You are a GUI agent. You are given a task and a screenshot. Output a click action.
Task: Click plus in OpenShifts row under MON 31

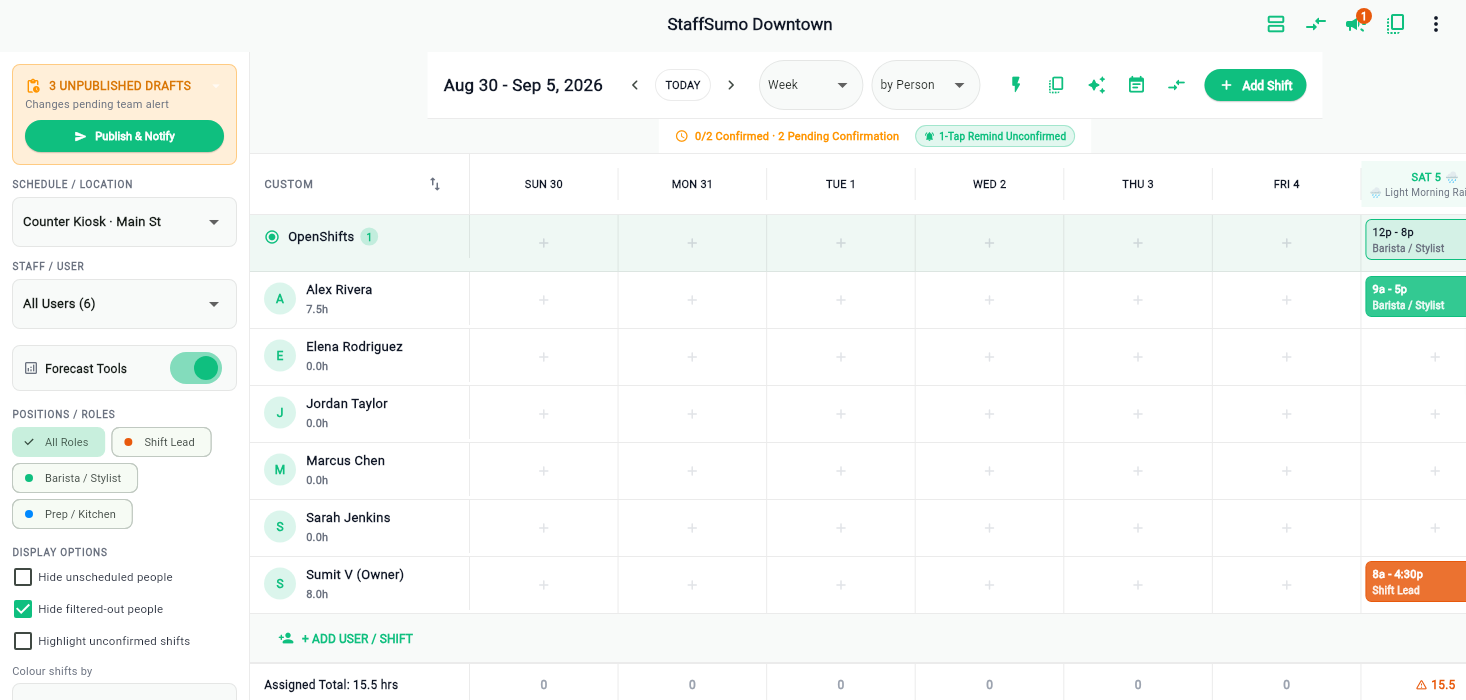click(692, 243)
